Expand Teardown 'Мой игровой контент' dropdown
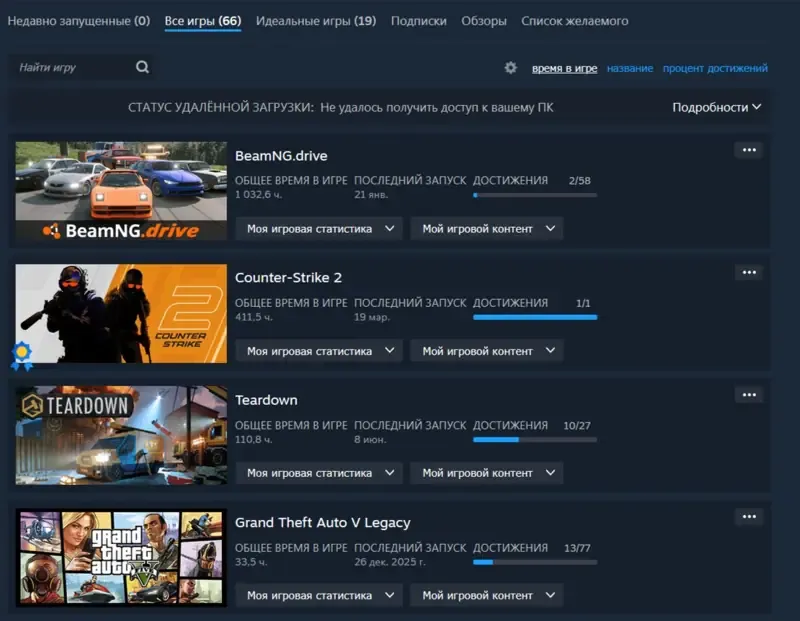Image resolution: width=800 pixels, height=621 pixels. point(487,473)
